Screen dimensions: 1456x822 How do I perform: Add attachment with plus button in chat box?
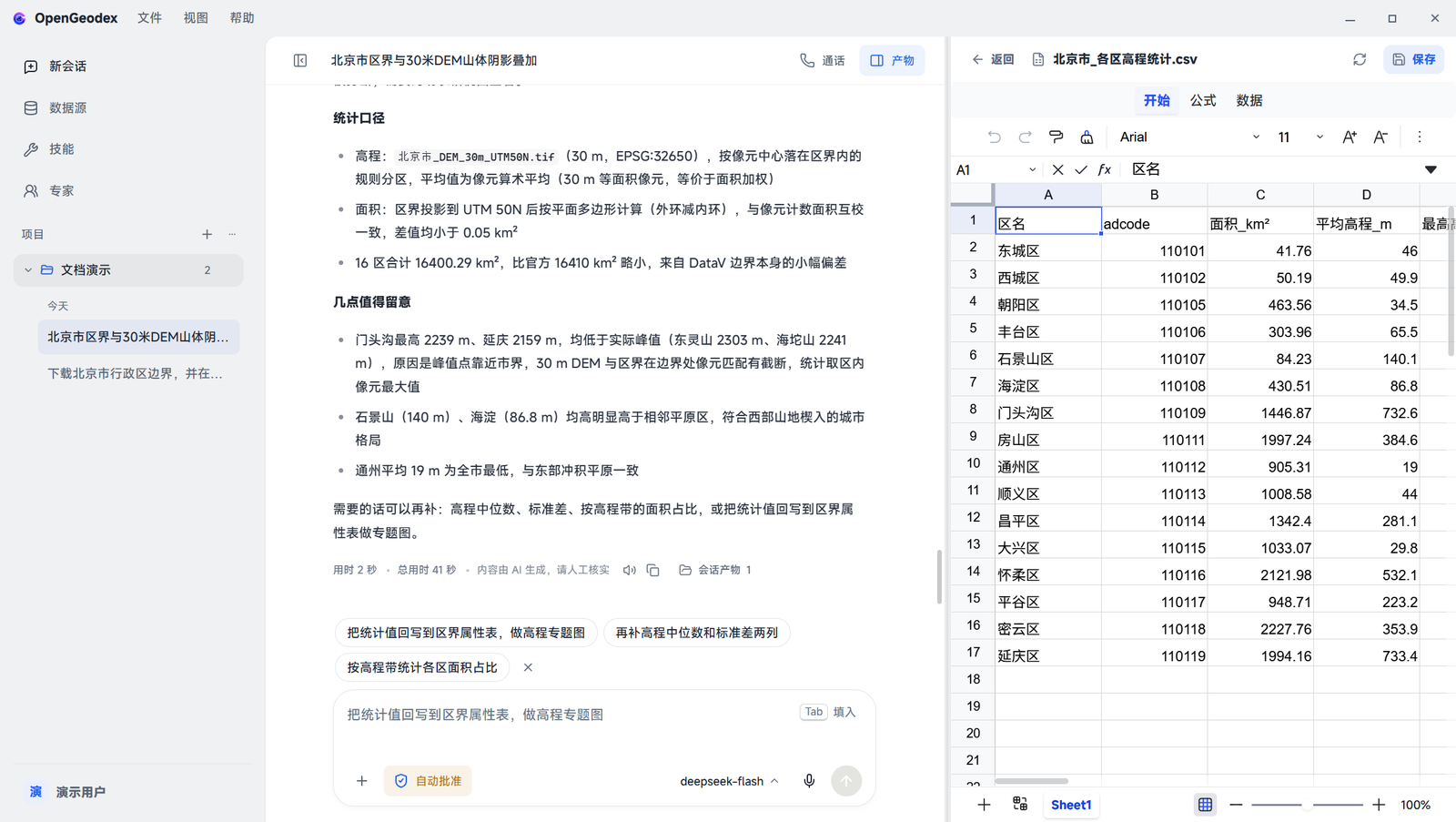click(x=362, y=781)
